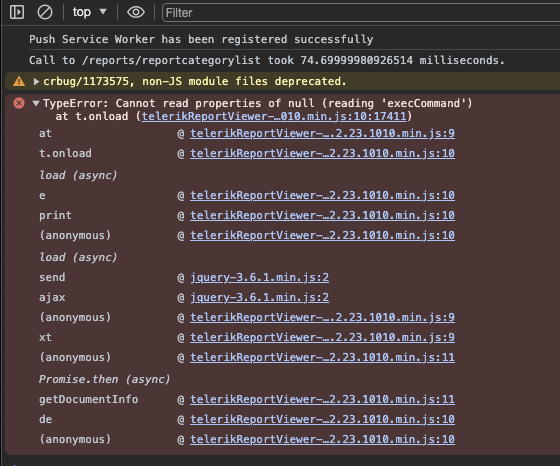This screenshot has width=560, height=466.
Task: Focus the console Filter input field
Action: [361, 13]
